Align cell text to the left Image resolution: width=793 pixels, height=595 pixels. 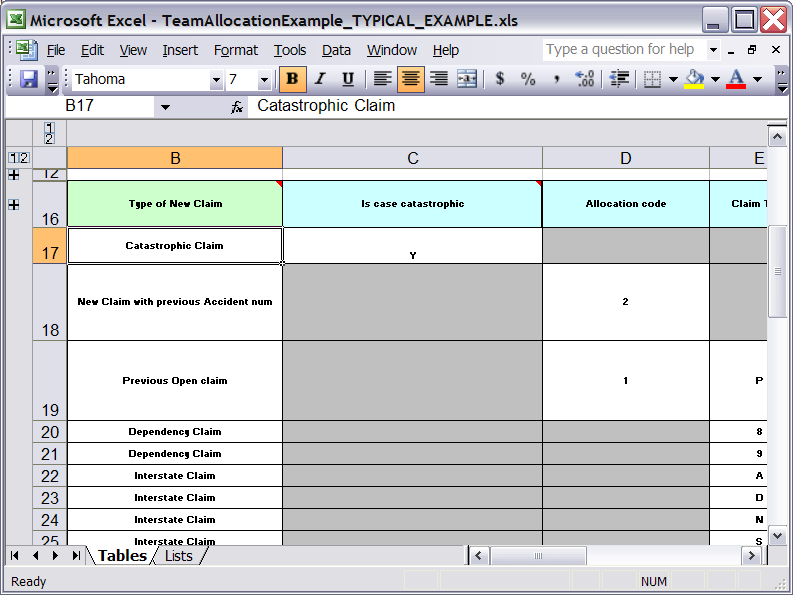click(x=381, y=80)
